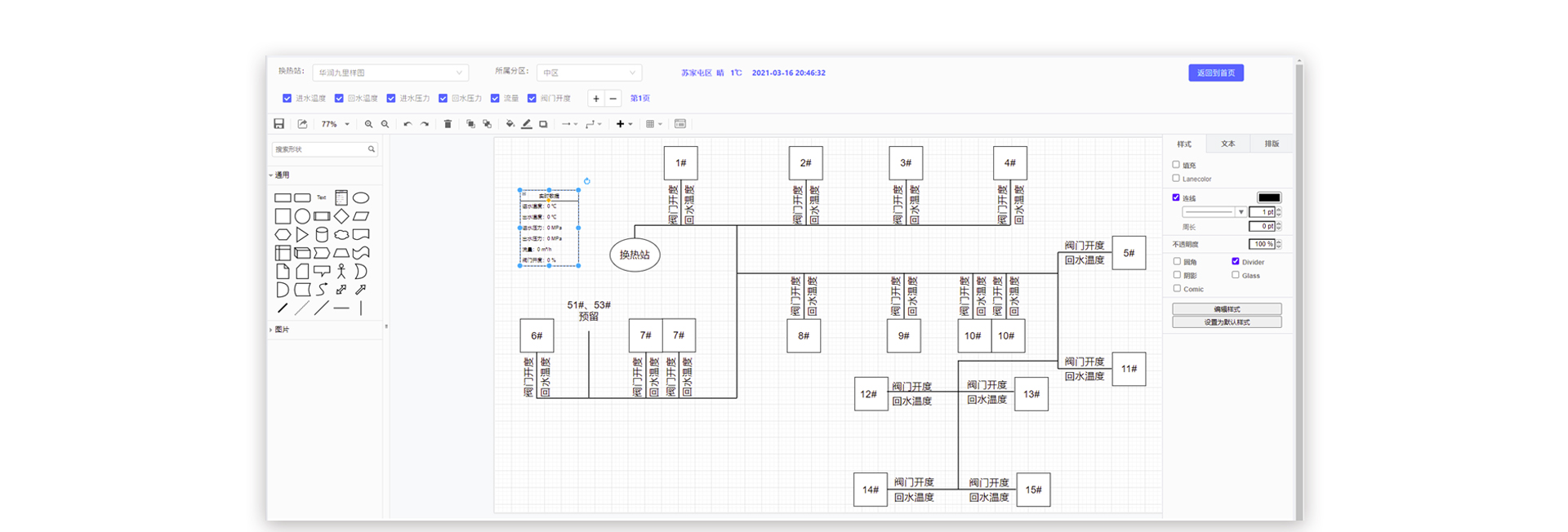
Task: Switch to the 文本 tab
Action: (x=1227, y=144)
